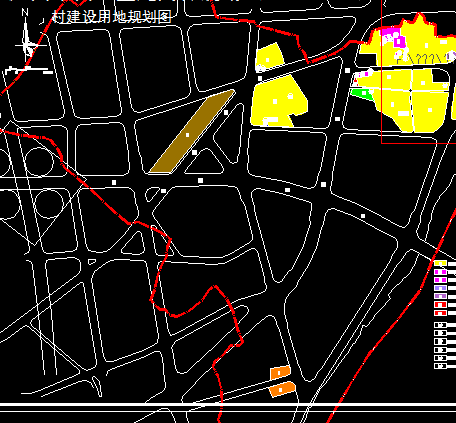Image resolution: width=456 pixels, height=423 pixels.
Task: Click the purple legend swatch
Action: point(440,296)
